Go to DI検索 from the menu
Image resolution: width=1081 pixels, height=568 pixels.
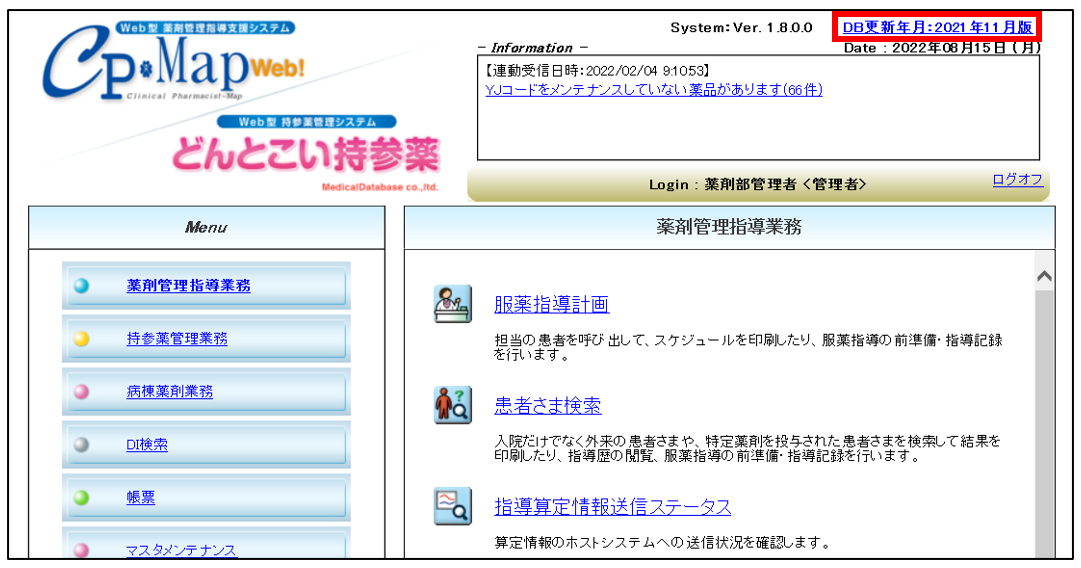pos(147,445)
